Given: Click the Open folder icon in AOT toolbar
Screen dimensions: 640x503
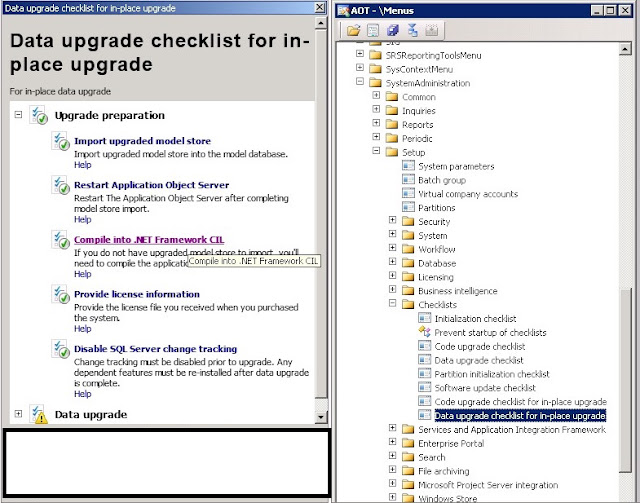Looking at the screenshot, I should (353, 30).
